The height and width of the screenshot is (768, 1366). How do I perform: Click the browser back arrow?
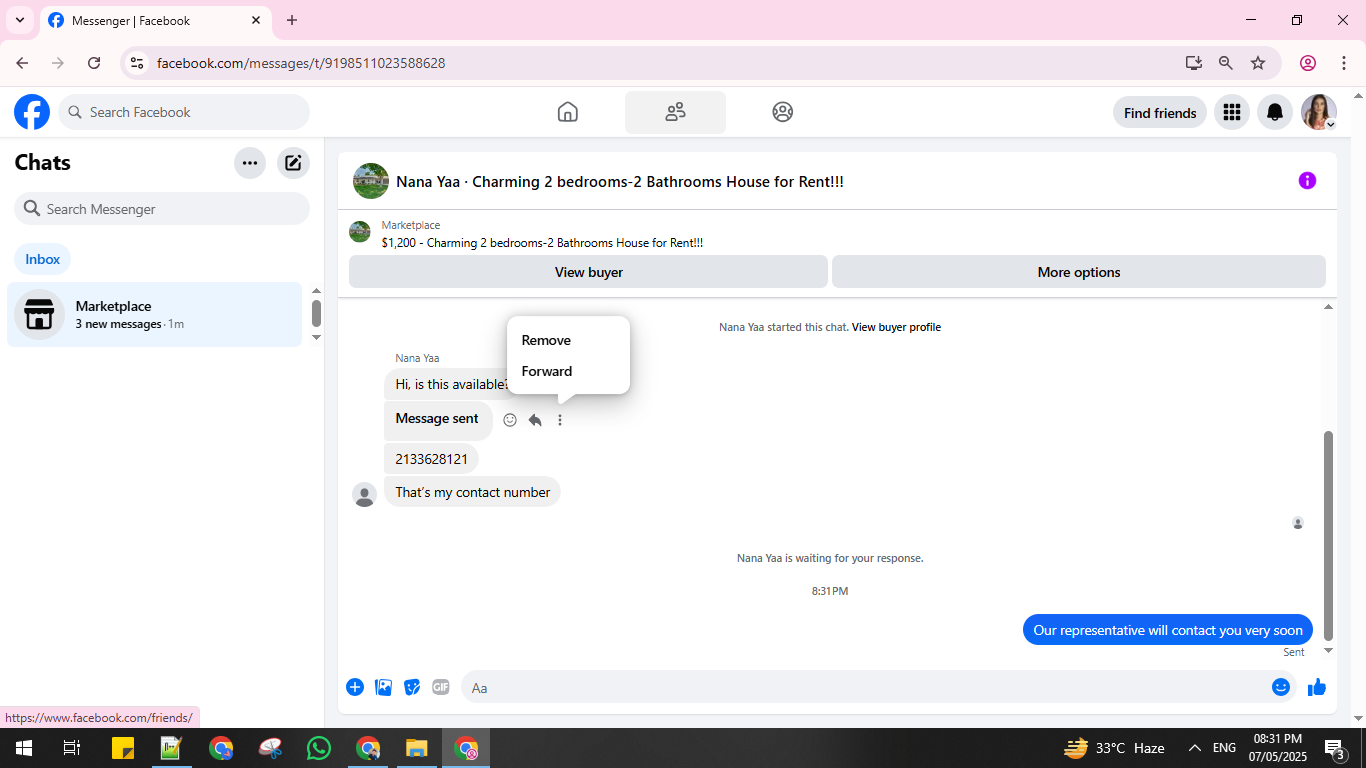click(22, 63)
